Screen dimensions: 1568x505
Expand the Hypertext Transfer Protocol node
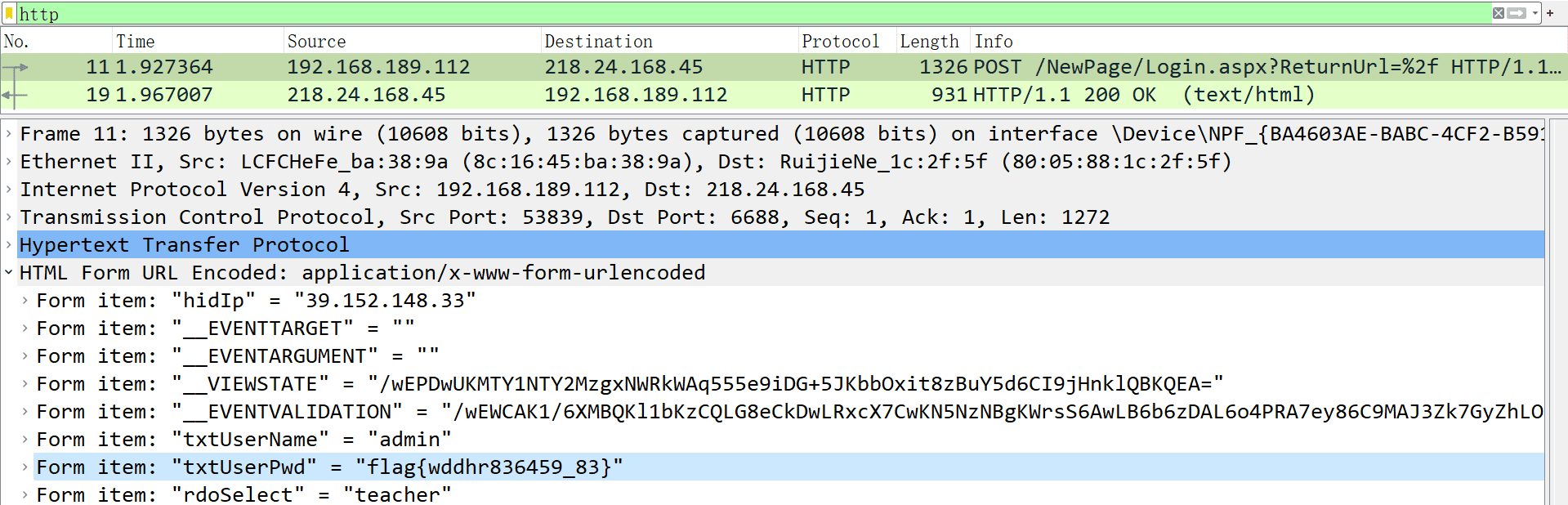click(8, 244)
